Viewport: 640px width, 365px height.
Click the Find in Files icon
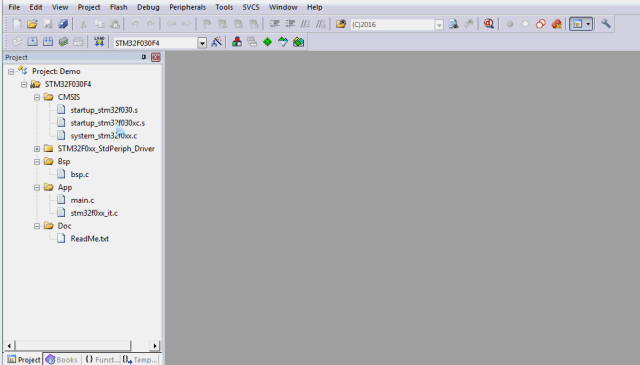[x=453, y=24]
